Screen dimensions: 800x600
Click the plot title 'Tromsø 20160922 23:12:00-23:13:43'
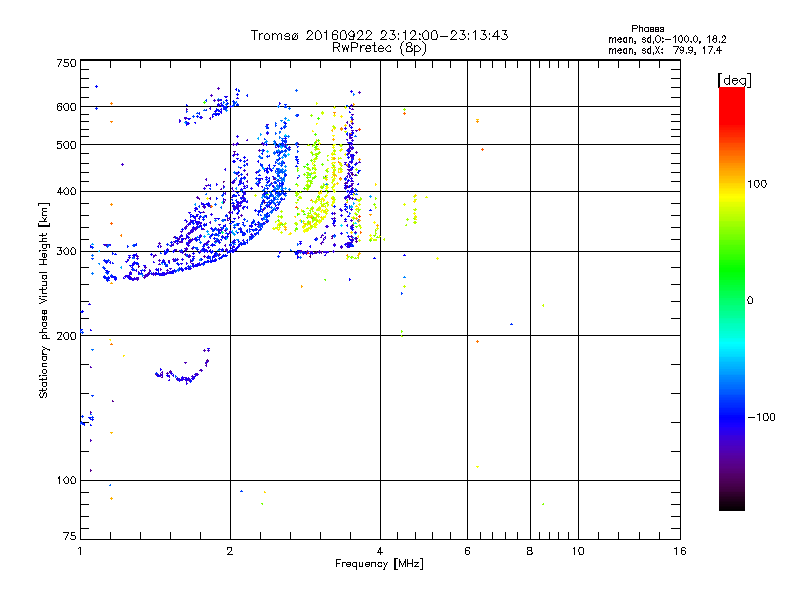click(x=379, y=35)
